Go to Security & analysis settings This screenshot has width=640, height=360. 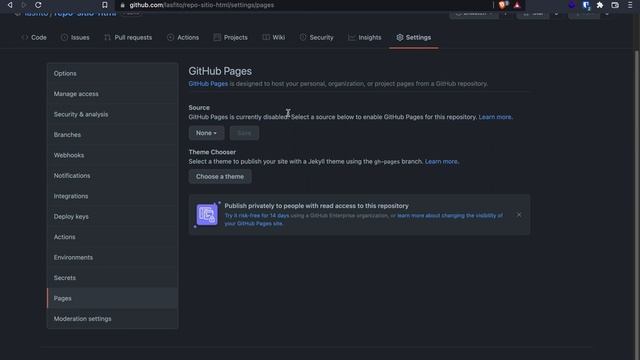[x=112, y=114]
